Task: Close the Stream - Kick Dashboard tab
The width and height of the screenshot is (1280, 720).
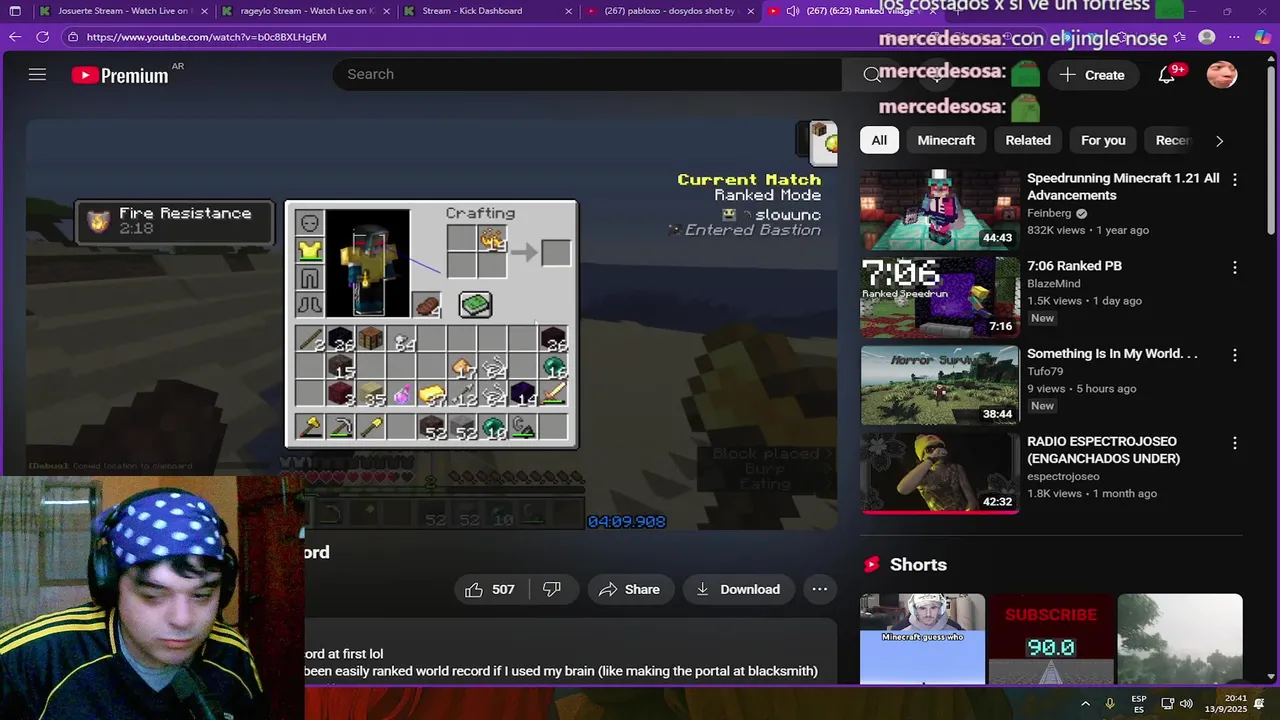Action: click(569, 11)
